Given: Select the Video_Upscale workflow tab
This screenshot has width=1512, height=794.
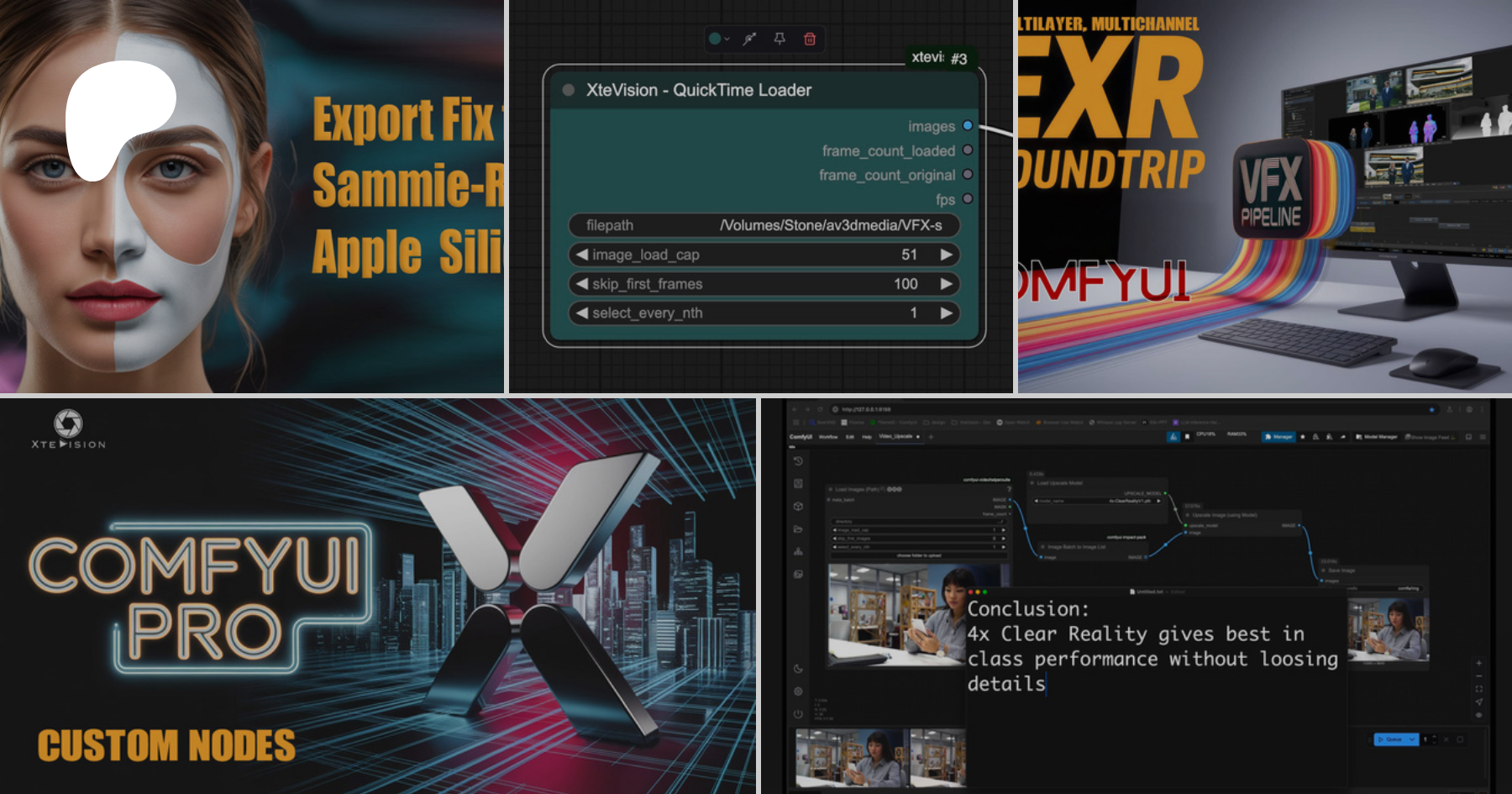Looking at the screenshot, I should [895, 437].
